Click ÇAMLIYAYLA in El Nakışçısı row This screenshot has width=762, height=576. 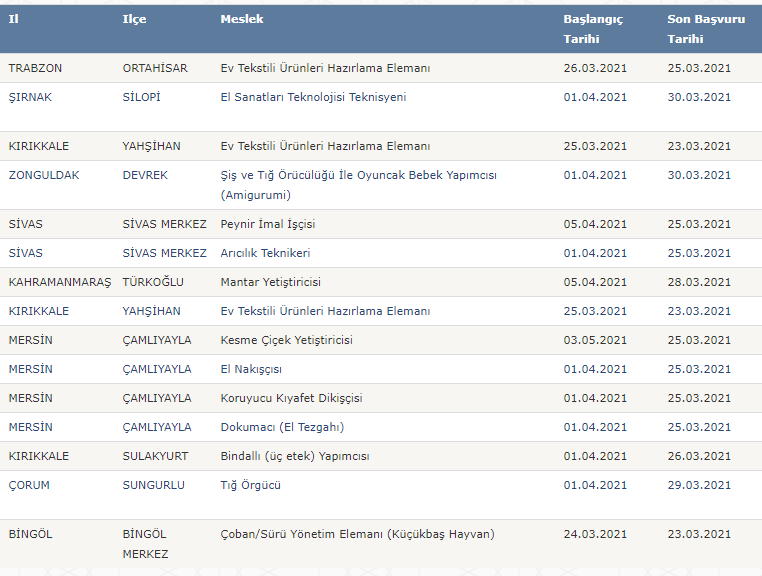click(x=157, y=369)
